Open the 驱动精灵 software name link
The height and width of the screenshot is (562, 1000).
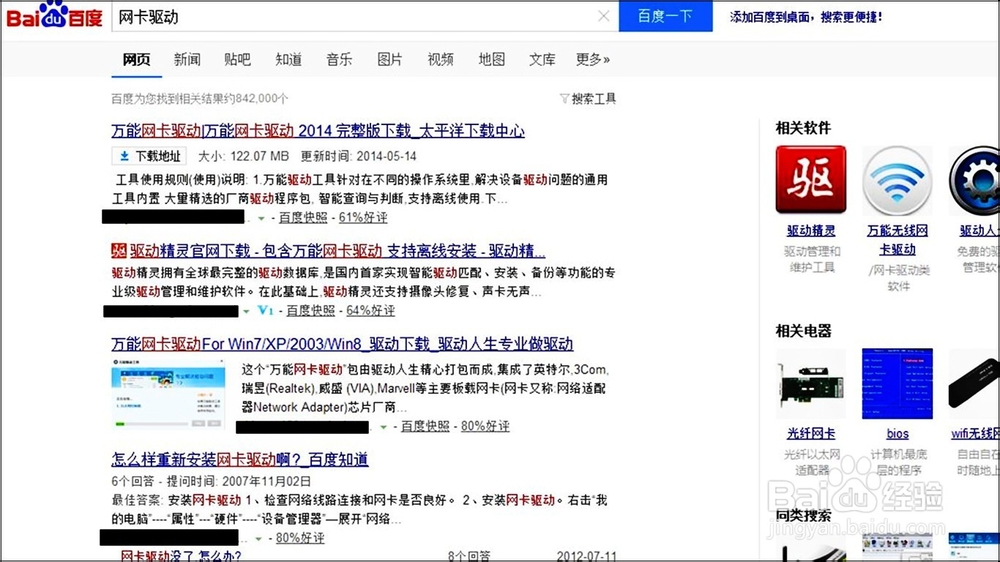pyautogui.click(x=811, y=230)
